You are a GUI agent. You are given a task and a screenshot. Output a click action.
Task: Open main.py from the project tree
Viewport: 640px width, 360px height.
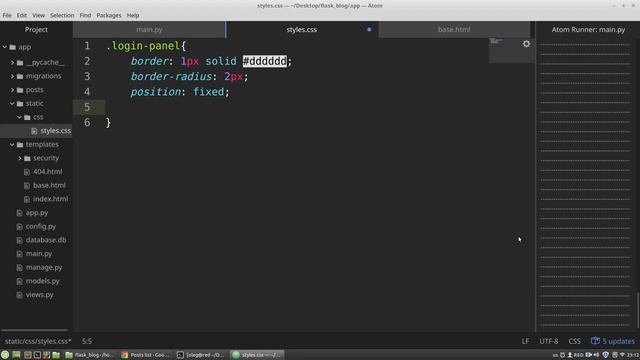pyautogui.click(x=39, y=254)
